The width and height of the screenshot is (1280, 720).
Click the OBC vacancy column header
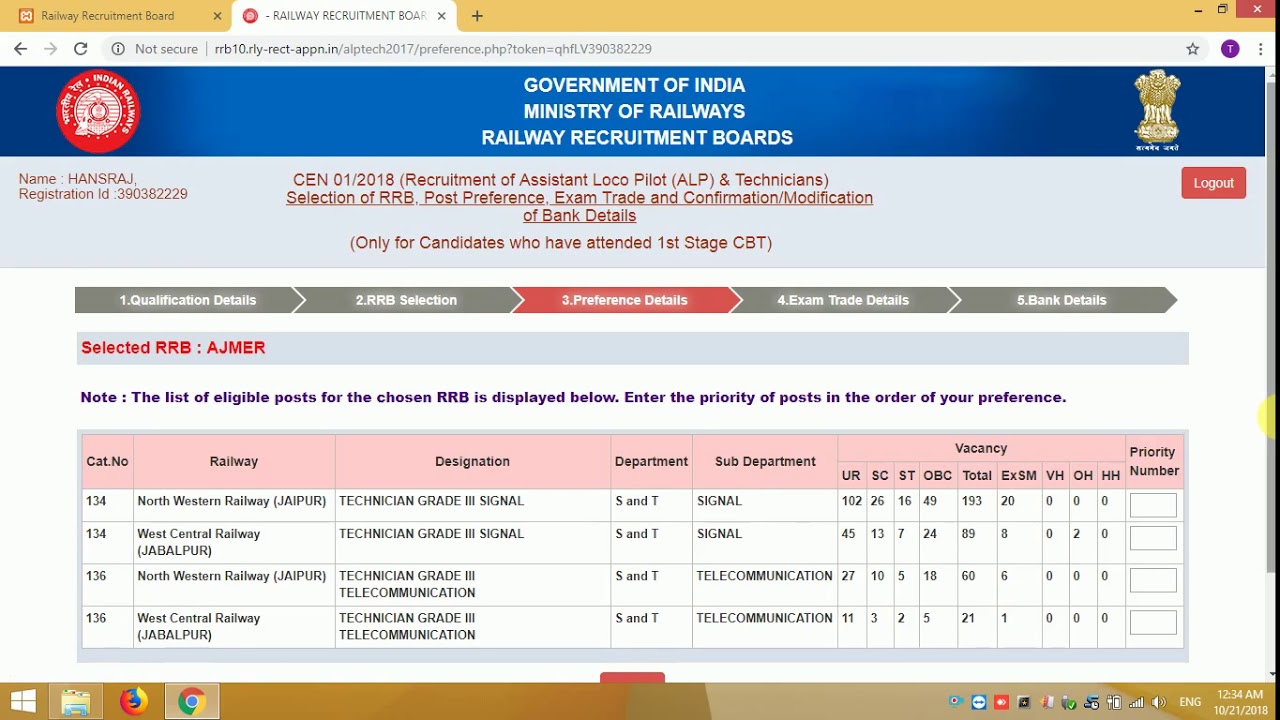(x=937, y=475)
